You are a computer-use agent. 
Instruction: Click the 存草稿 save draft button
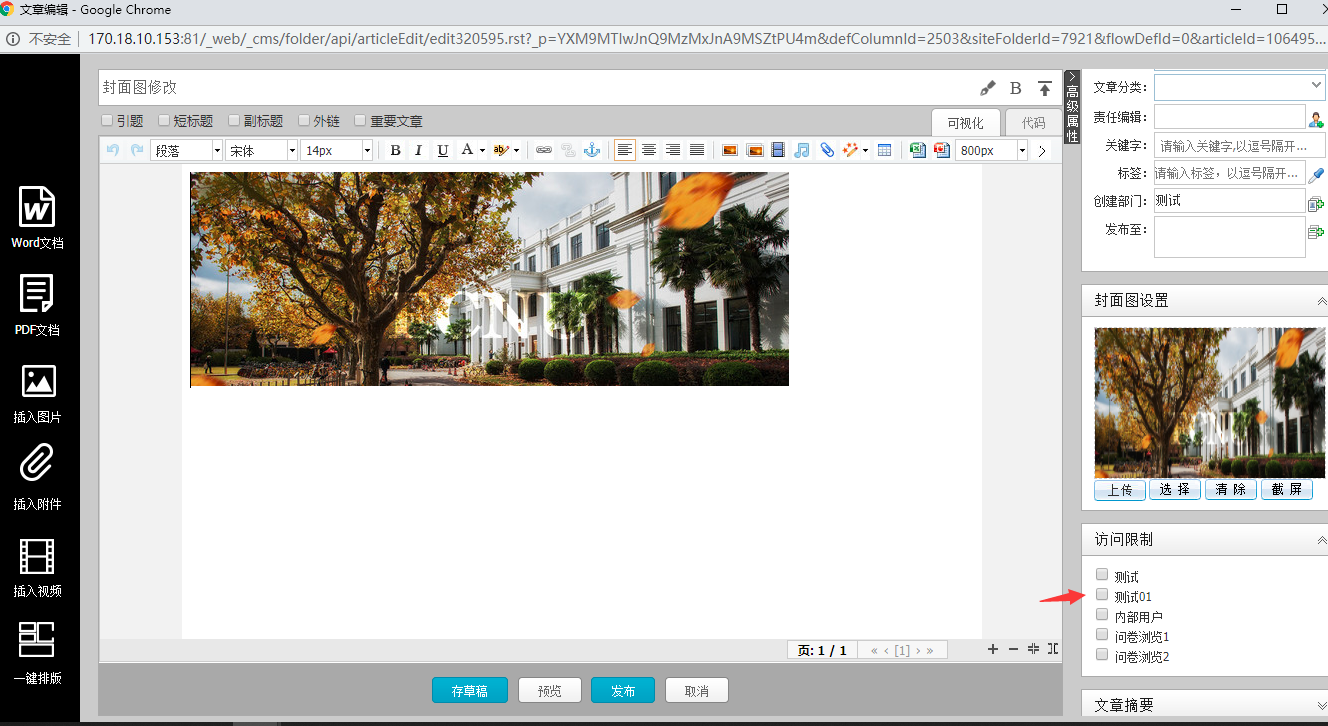point(469,690)
